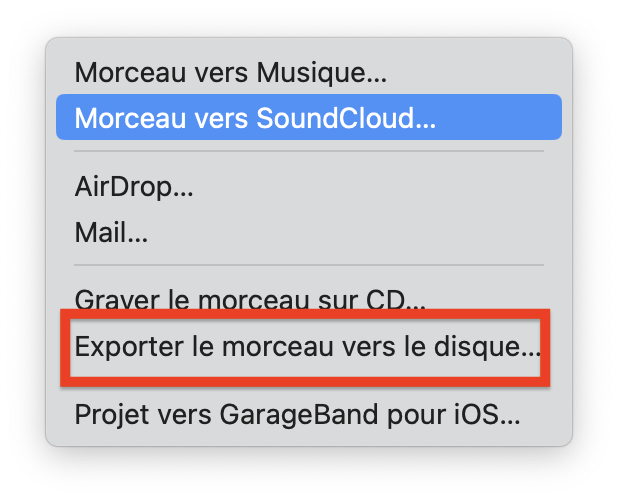Export the song to disk

(x=309, y=346)
